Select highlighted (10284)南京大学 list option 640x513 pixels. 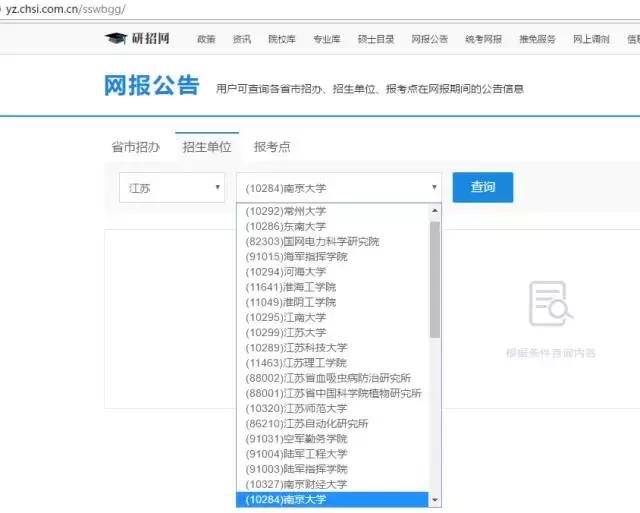[333, 499]
